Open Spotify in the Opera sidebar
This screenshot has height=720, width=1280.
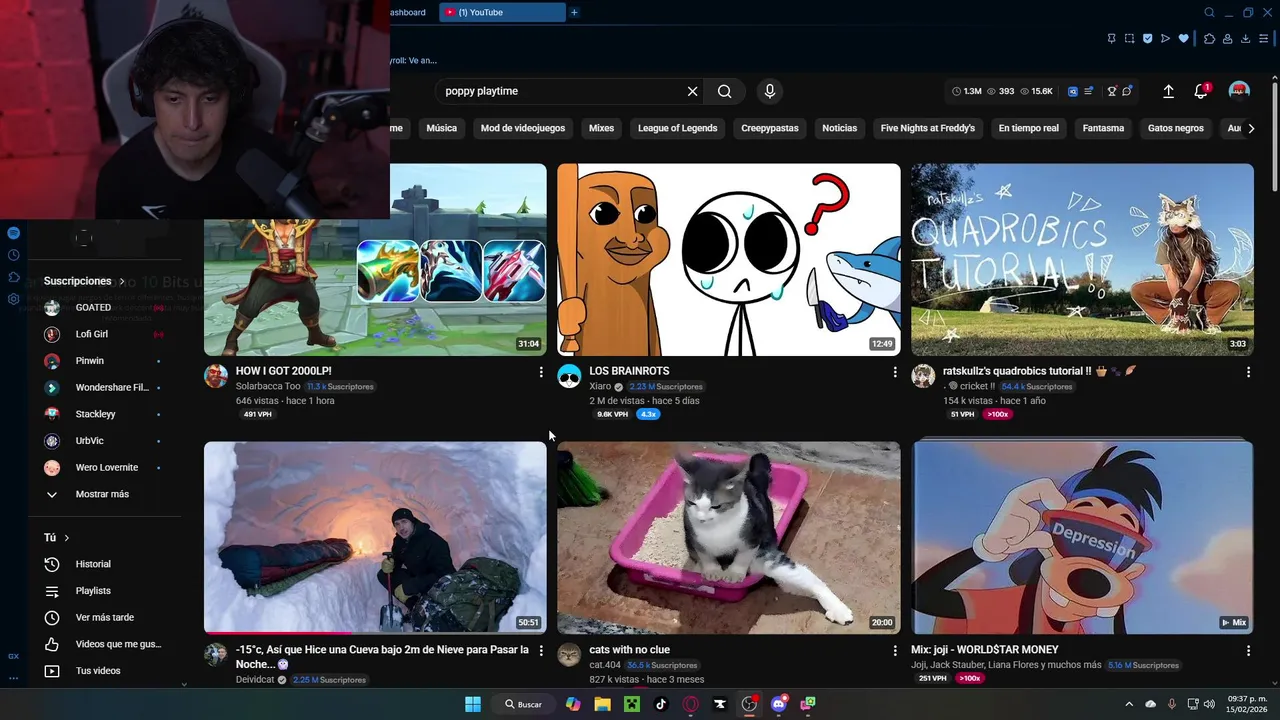(13, 233)
